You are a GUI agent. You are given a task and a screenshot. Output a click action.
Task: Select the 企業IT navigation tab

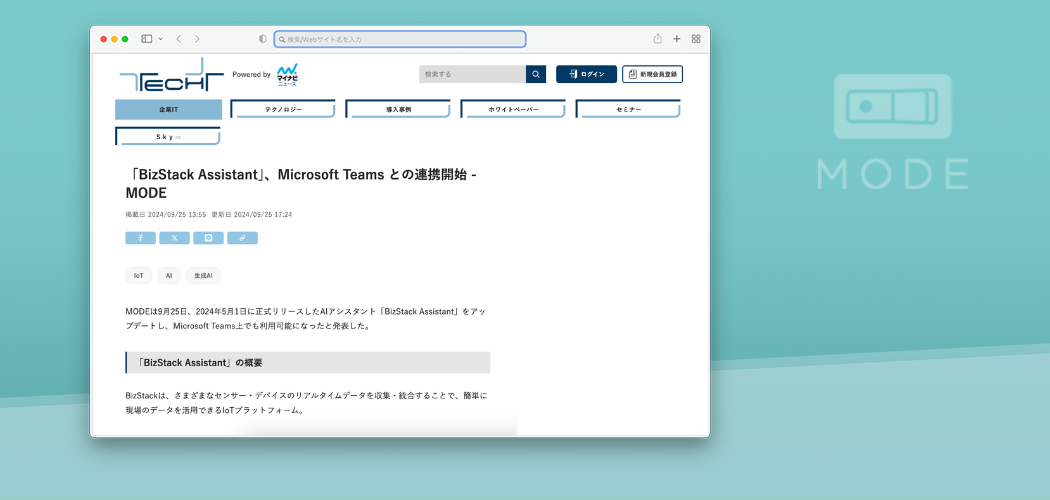click(168, 109)
